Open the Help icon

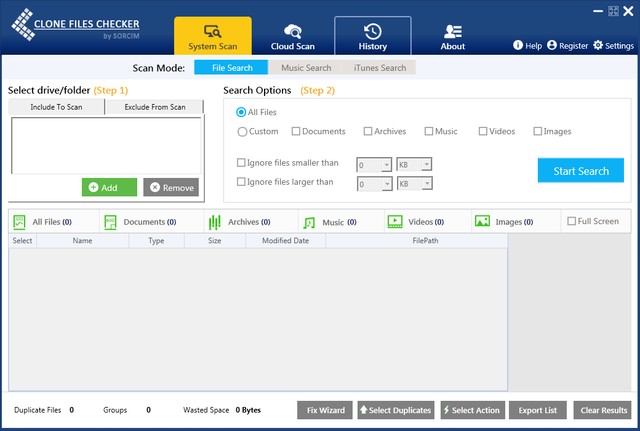pyautogui.click(x=518, y=46)
